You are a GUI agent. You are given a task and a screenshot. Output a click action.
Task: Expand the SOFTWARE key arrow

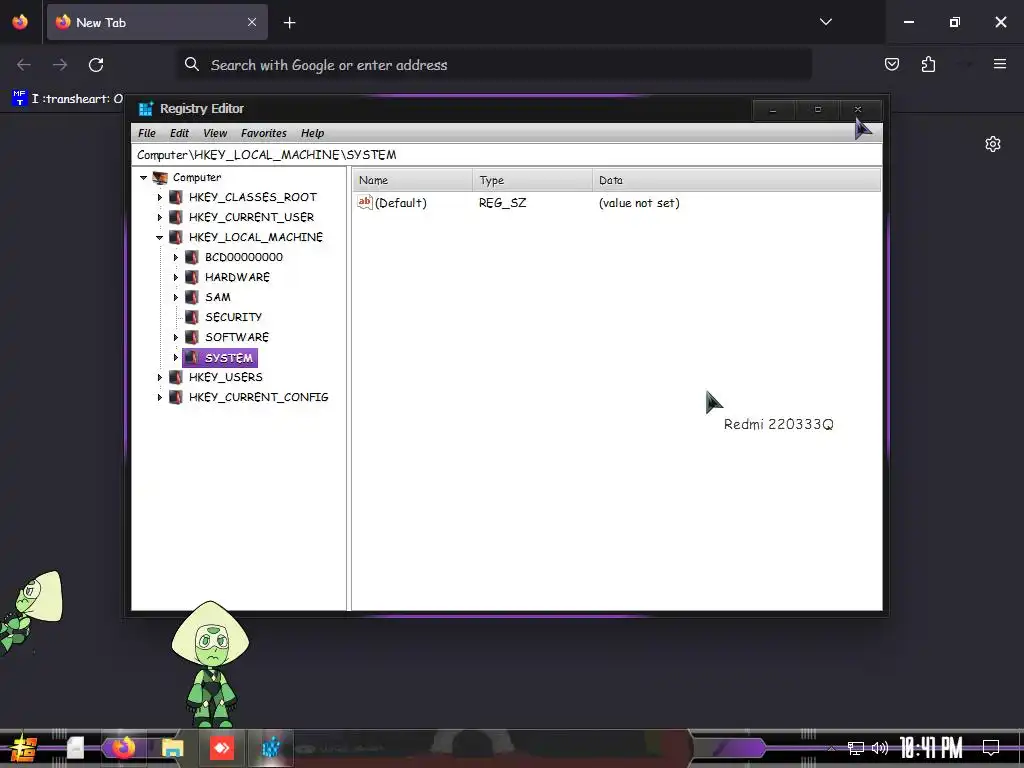coord(176,338)
